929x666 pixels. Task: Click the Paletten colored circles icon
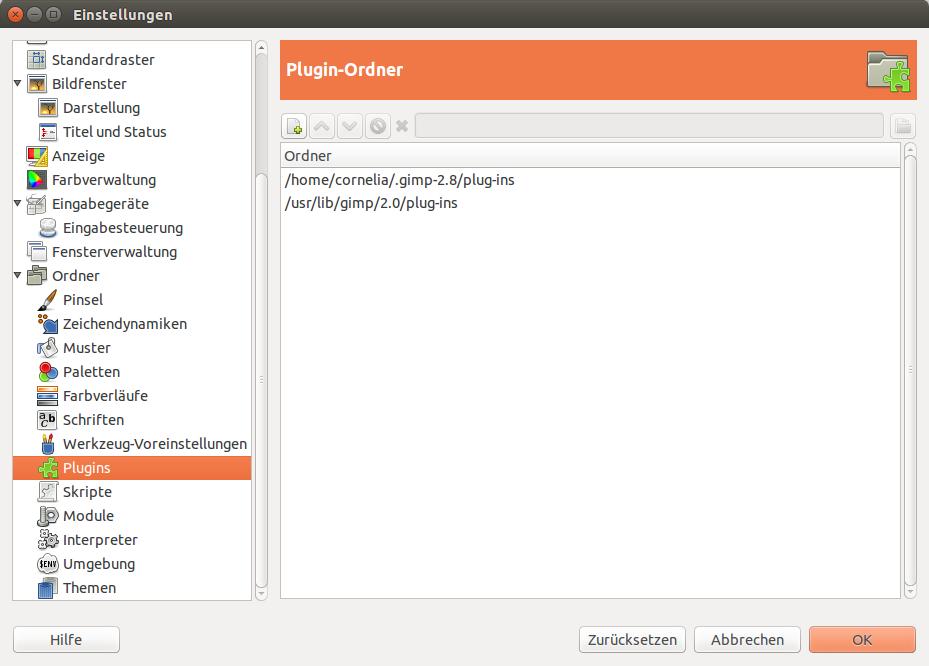click(48, 372)
